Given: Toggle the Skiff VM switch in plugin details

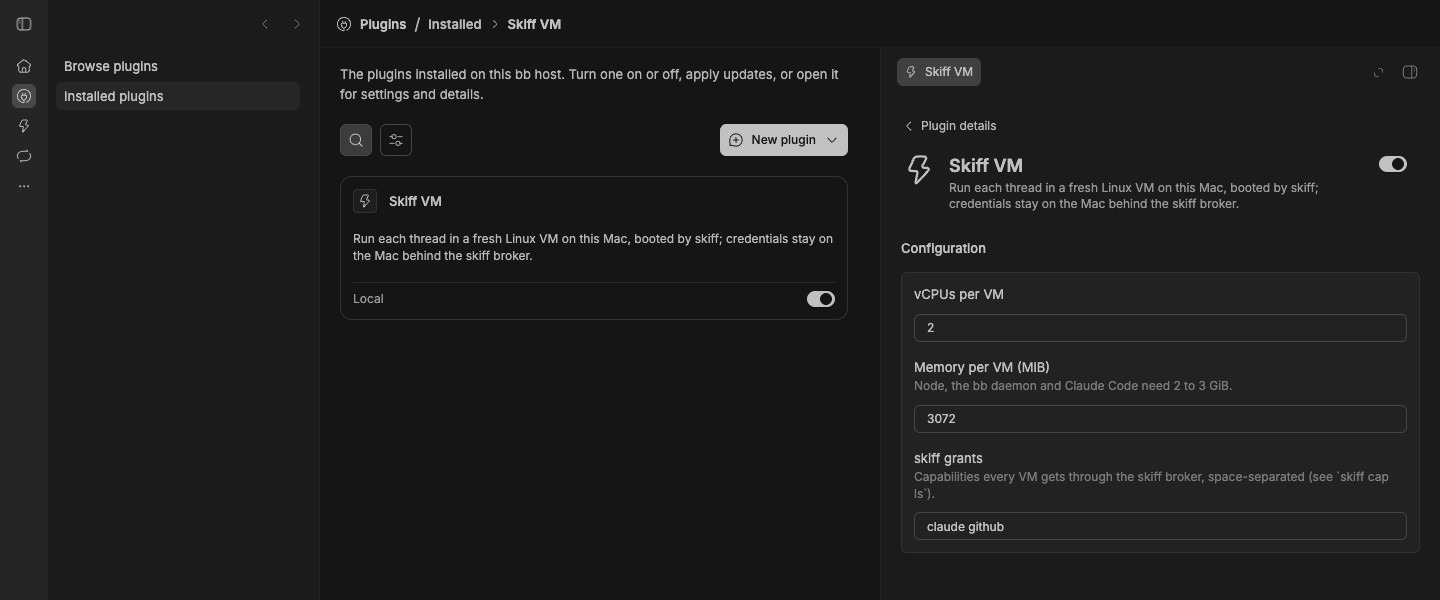Looking at the screenshot, I should click(1393, 164).
